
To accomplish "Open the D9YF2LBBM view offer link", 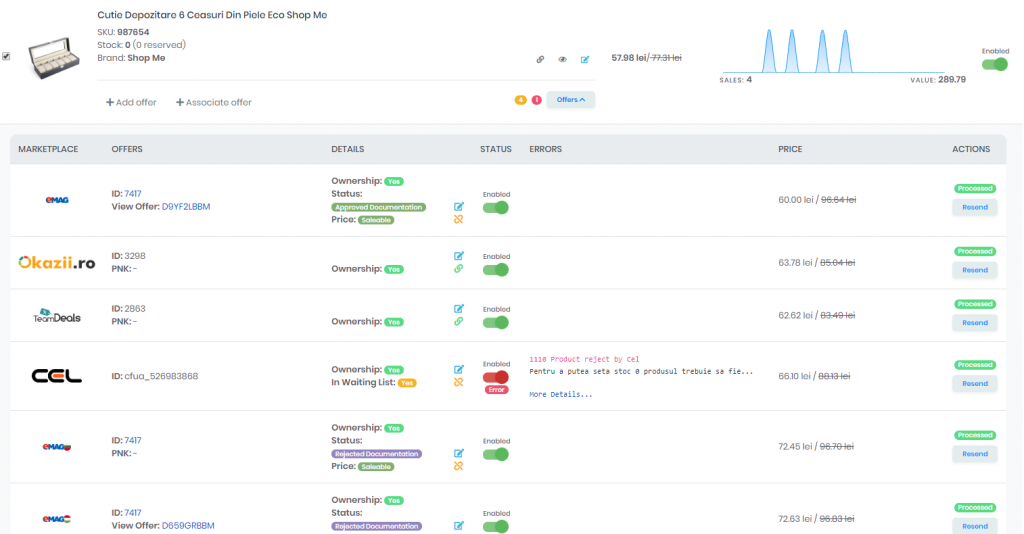I will pos(186,206).
